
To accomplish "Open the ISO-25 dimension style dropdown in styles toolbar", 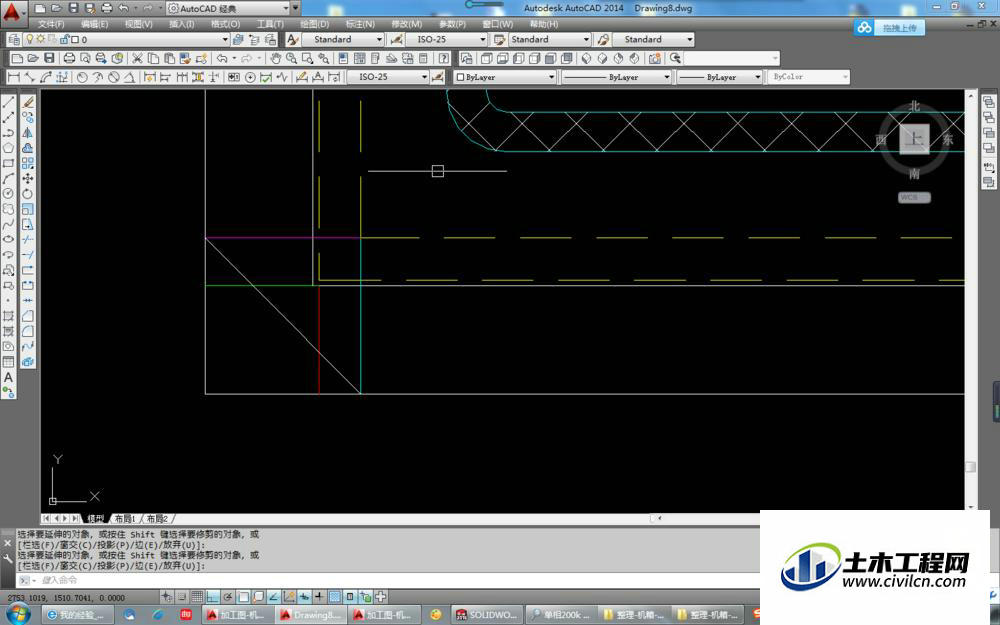I will click(x=446, y=39).
